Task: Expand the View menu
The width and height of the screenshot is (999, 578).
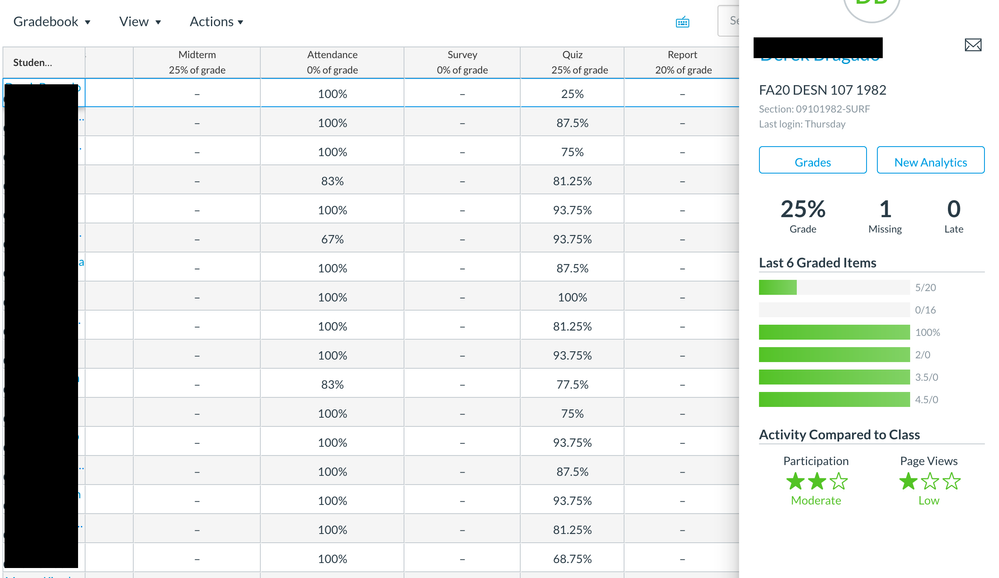Action: (140, 22)
